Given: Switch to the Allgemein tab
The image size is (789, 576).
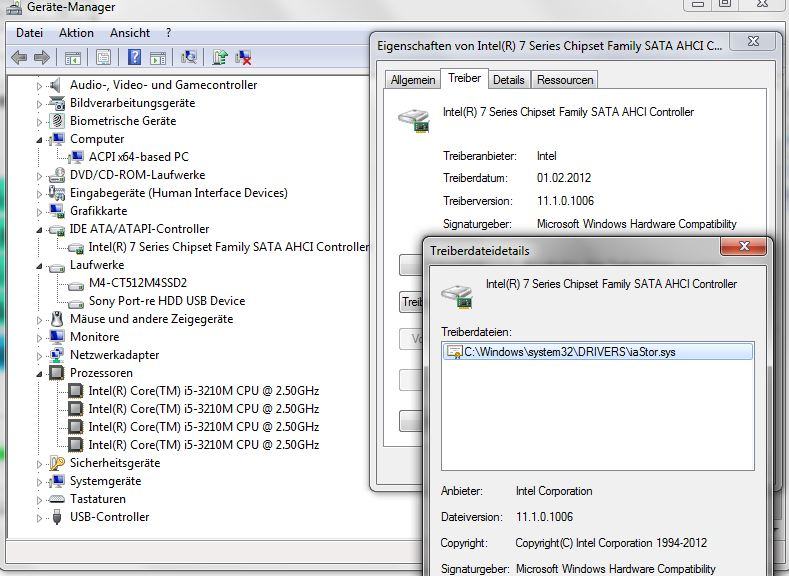Looking at the screenshot, I should click(x=413, y=80).
